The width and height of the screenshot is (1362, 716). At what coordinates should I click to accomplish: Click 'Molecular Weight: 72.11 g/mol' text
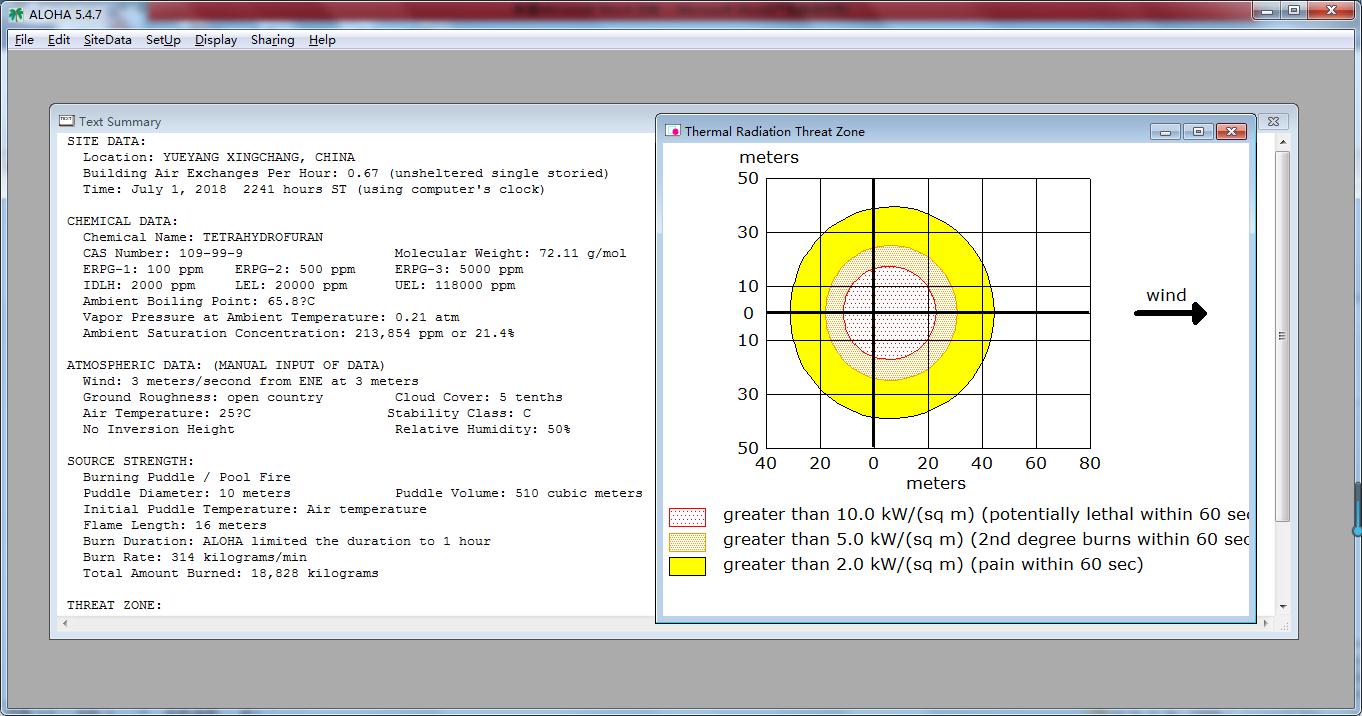tap(510, 253)
